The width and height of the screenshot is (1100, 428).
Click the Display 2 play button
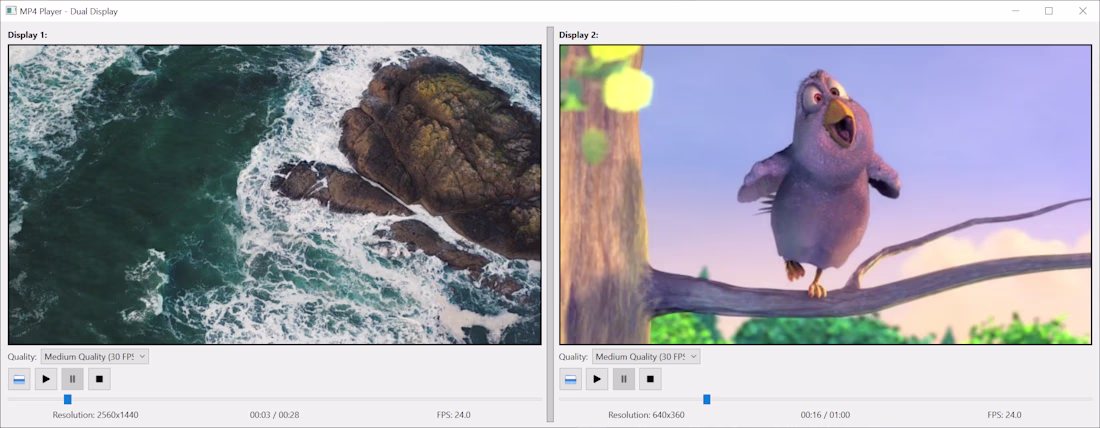pos(597,379)
